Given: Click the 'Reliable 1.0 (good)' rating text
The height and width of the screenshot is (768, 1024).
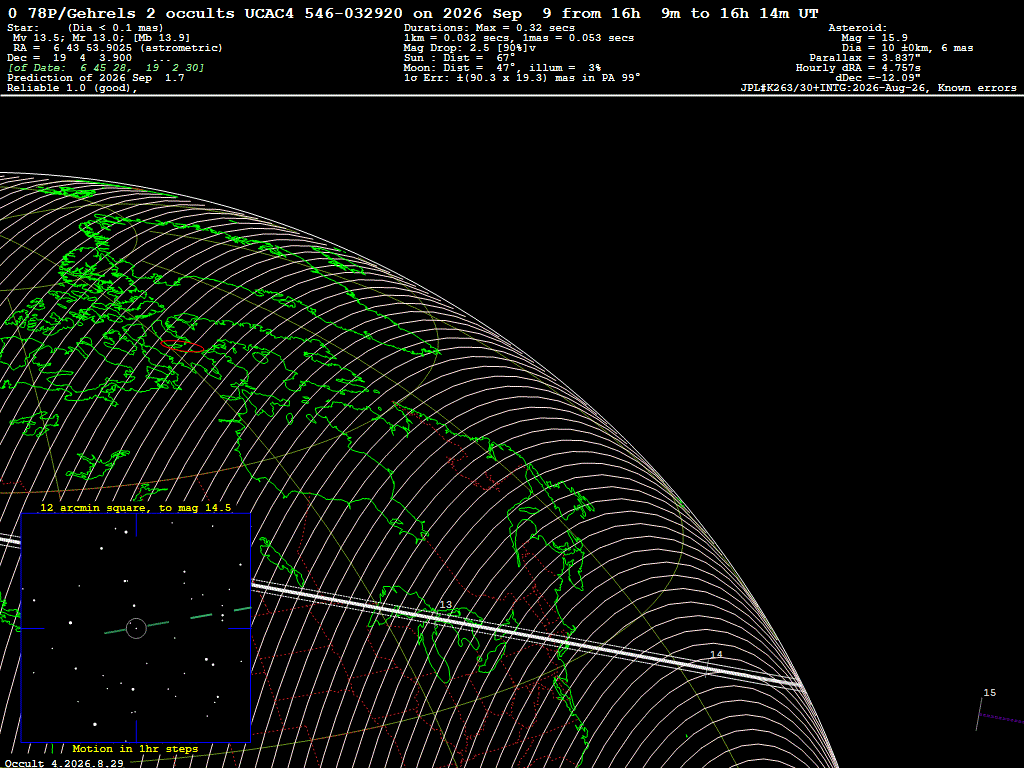Looking at the screenshot, I should click(x=72, y=88).
